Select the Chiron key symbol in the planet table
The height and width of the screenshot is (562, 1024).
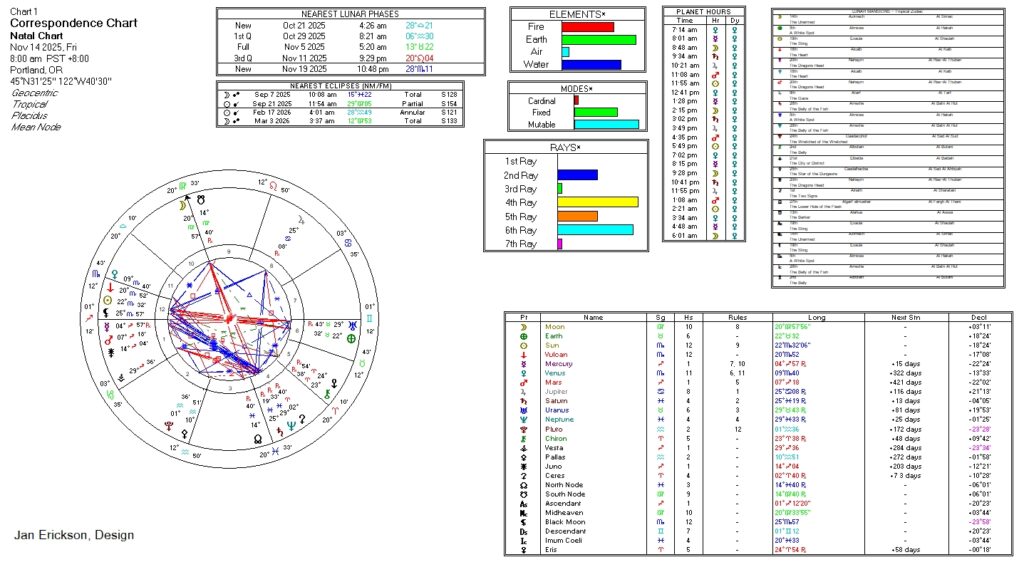point(523,437)
